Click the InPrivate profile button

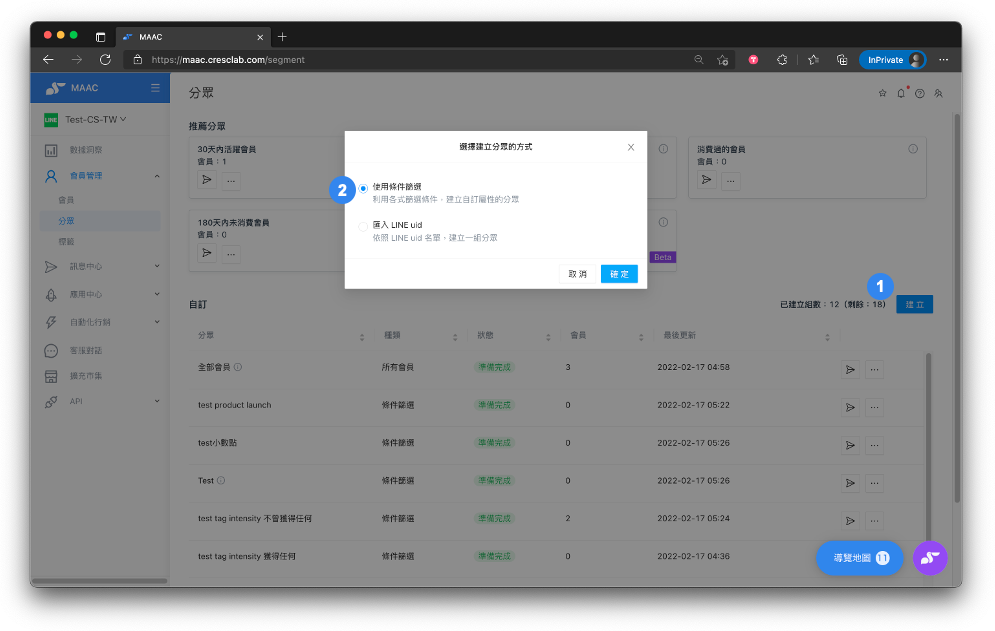[892, 60]
